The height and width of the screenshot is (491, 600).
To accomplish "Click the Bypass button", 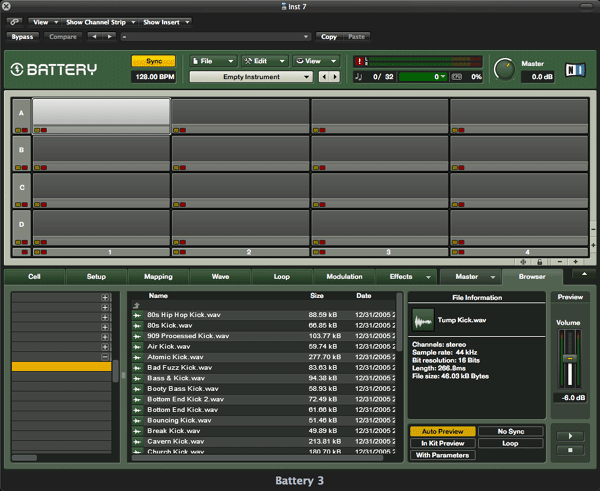I will [x=22, y=37].
